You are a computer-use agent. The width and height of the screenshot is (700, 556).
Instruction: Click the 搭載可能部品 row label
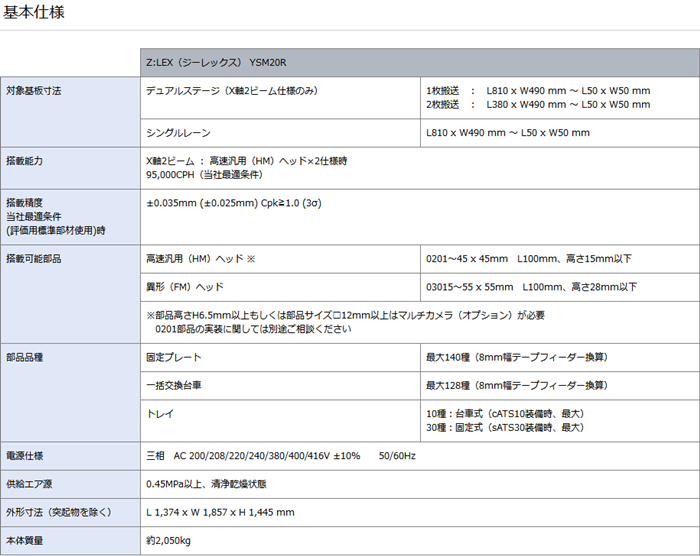[x=33, y=259]
